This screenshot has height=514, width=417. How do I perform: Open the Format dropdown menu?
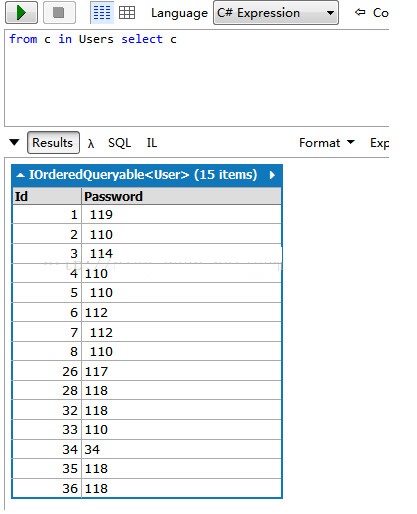[x=326, y=143]
